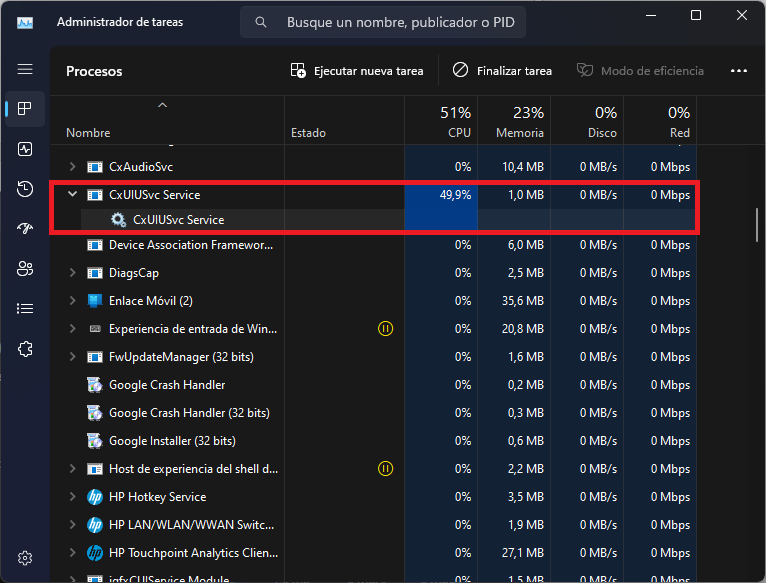The image size is (766, 583).
Task: Click suspended icon for Host de experiencia
Action: click(385, 469)
